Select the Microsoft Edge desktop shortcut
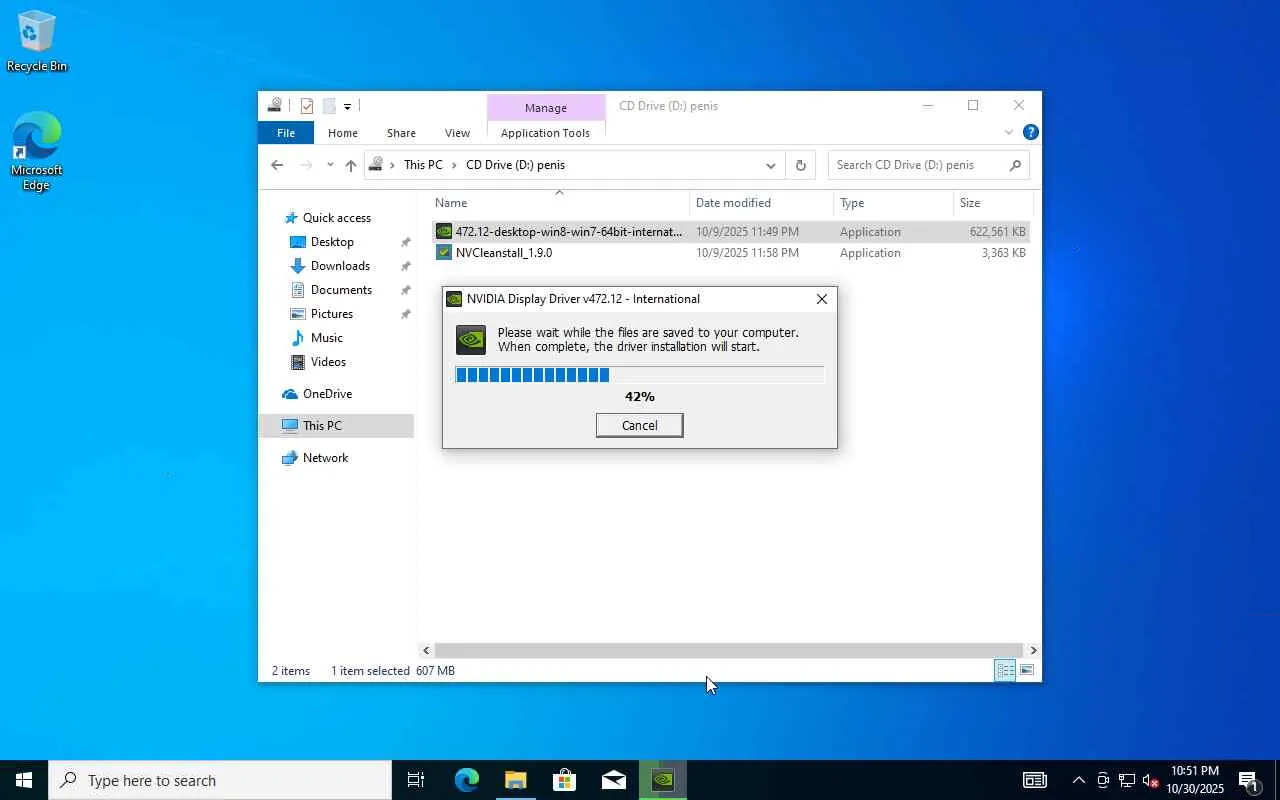This screenshot has width=1280, height=800. pyautogui.click(x=36, y=151)
